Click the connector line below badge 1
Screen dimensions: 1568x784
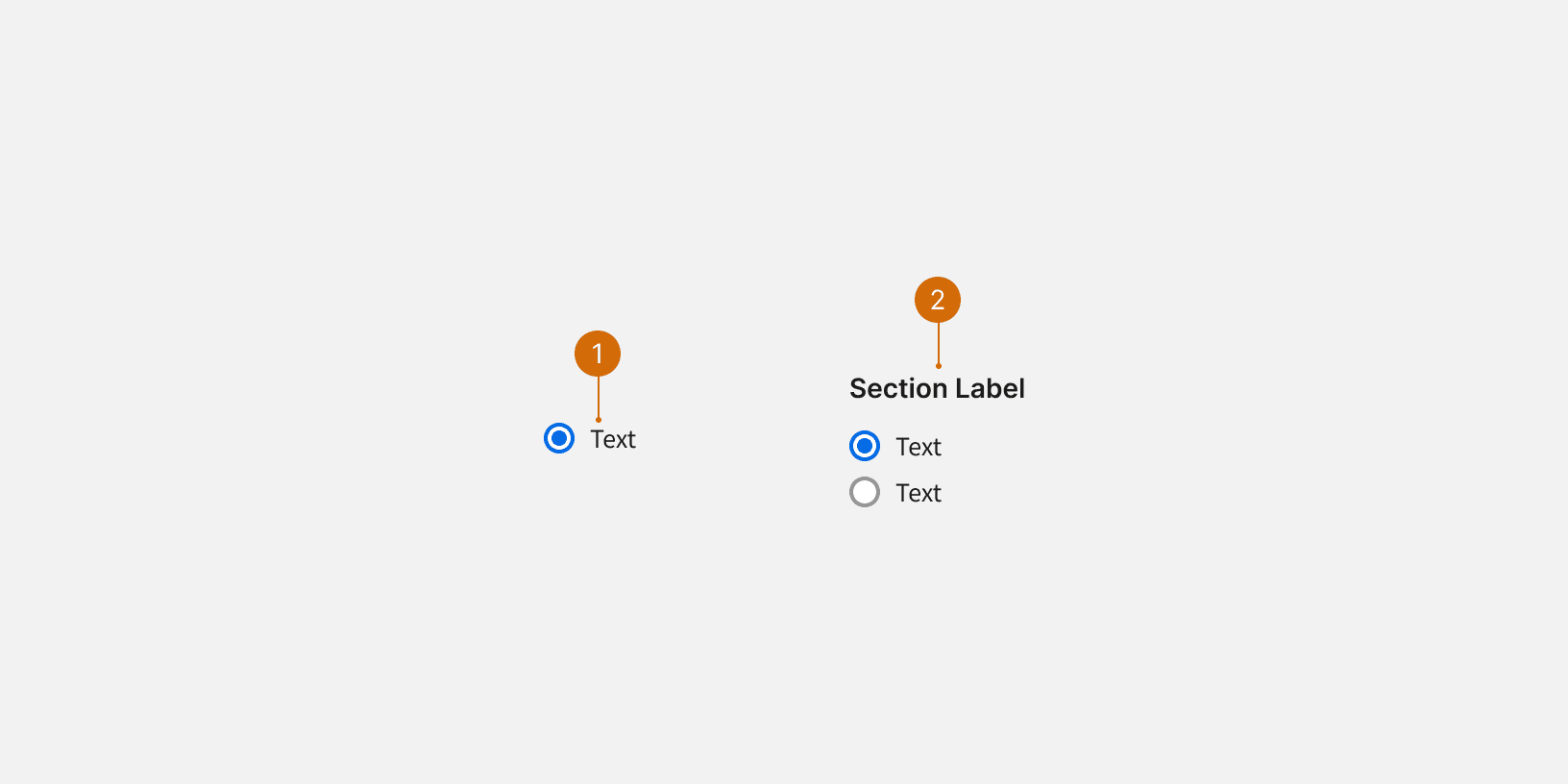(599, 398)
